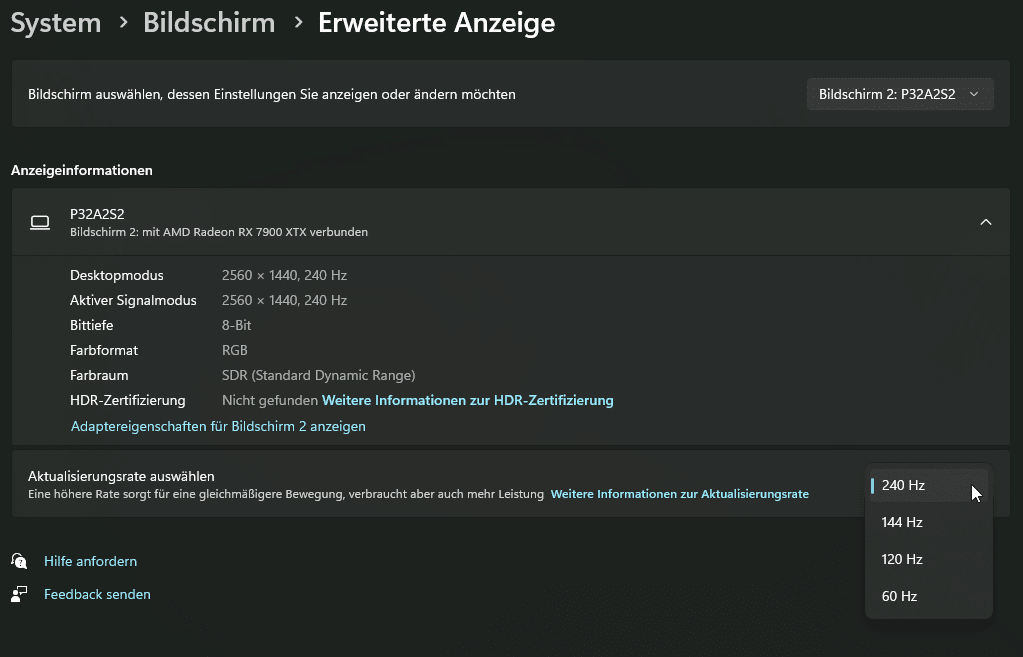Click breadcrumb chevron between System and Bildschirm
The width and height of the screenshot is (1023, 657).
point(123,22)
